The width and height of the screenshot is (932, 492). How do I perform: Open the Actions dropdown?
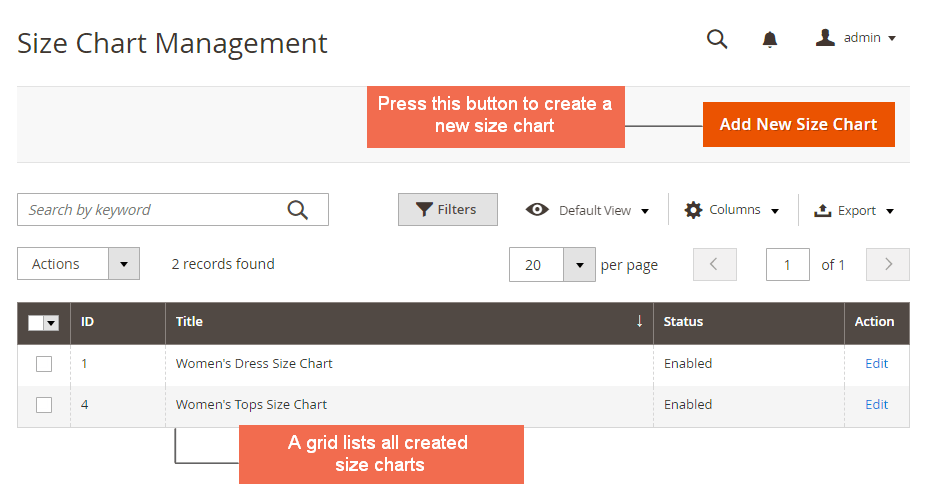point(78,264)
